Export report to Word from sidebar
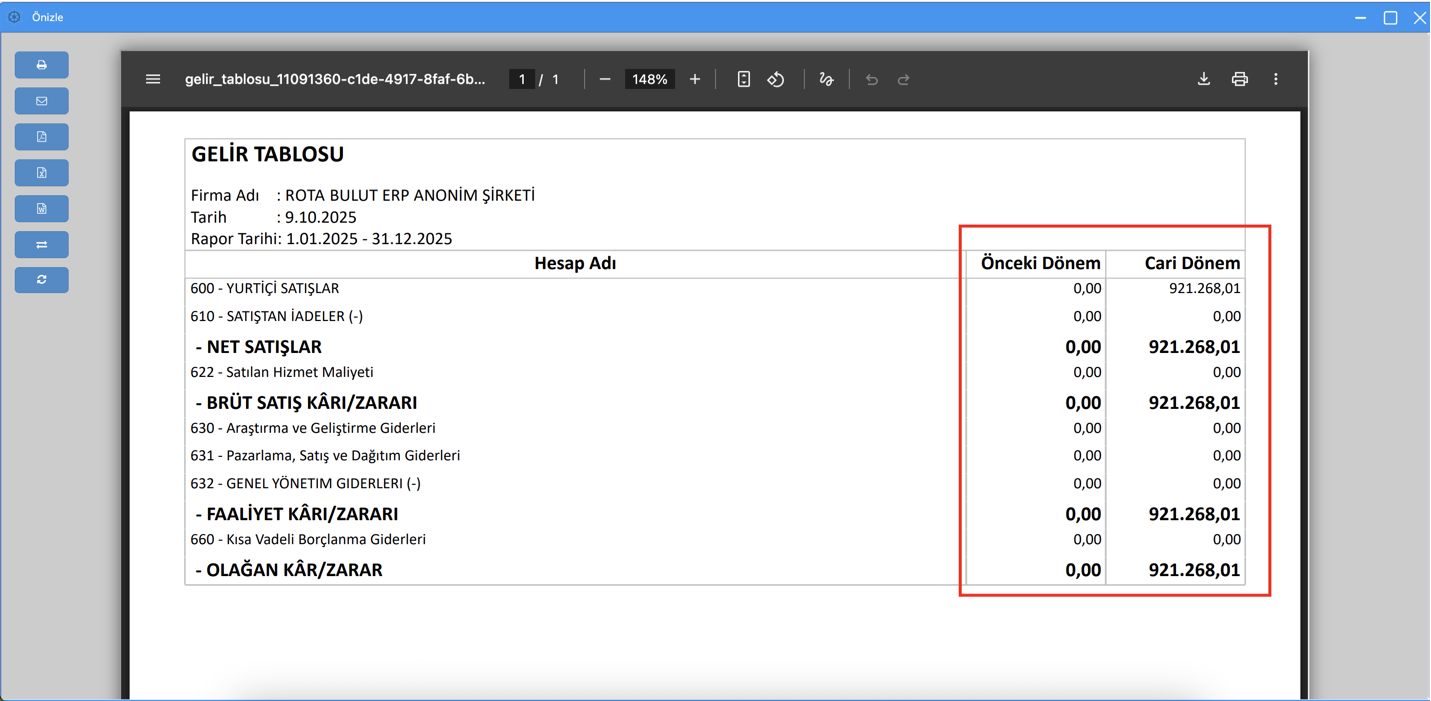Image resolution: width=1431 pixels, height=701 pixels. pos(41,209)
